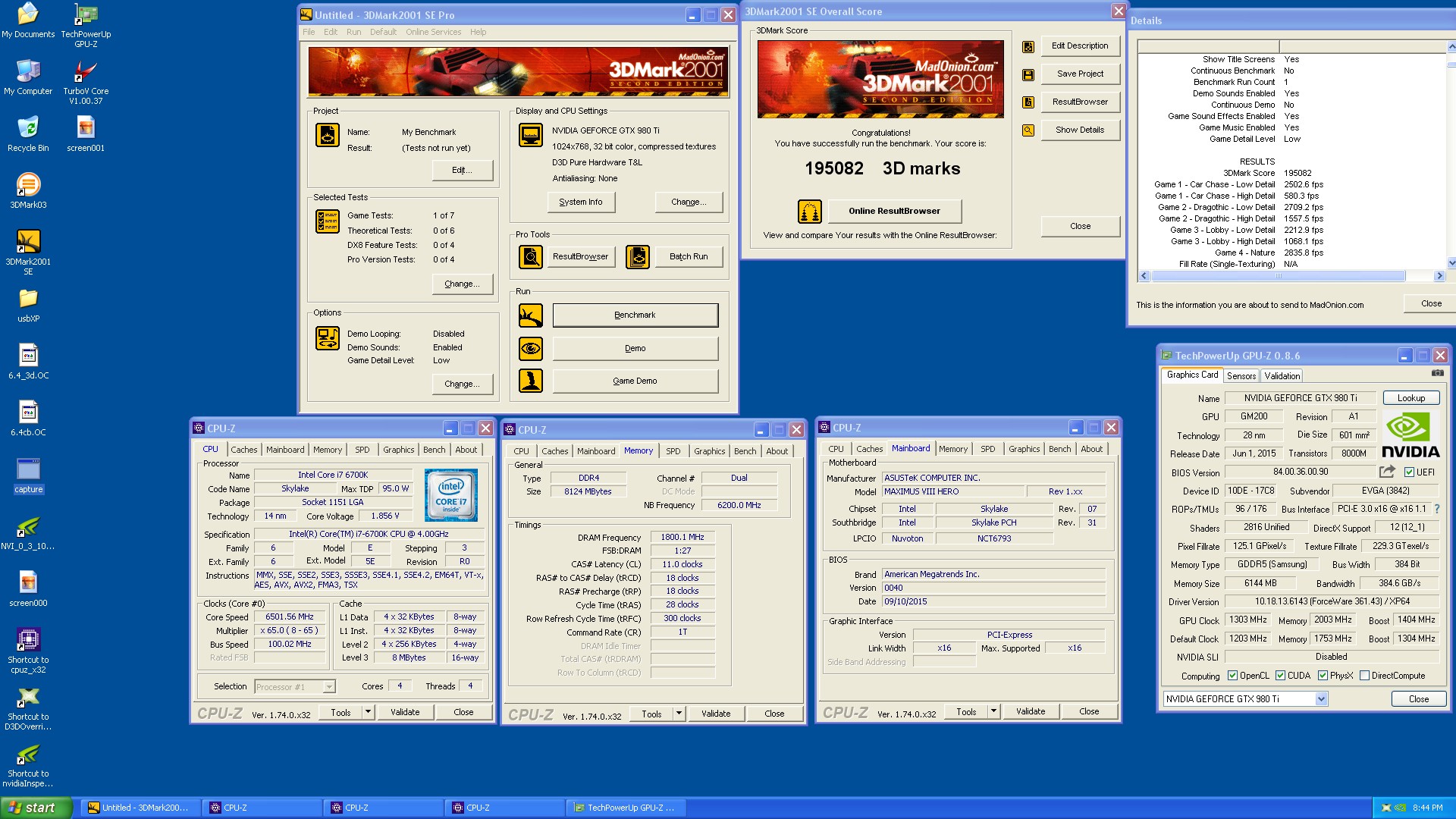Click the Bus Interface question mark in GPU-Z
Image resolution: width=1456 pixels, height=819 pixels.
[1436, 509]
